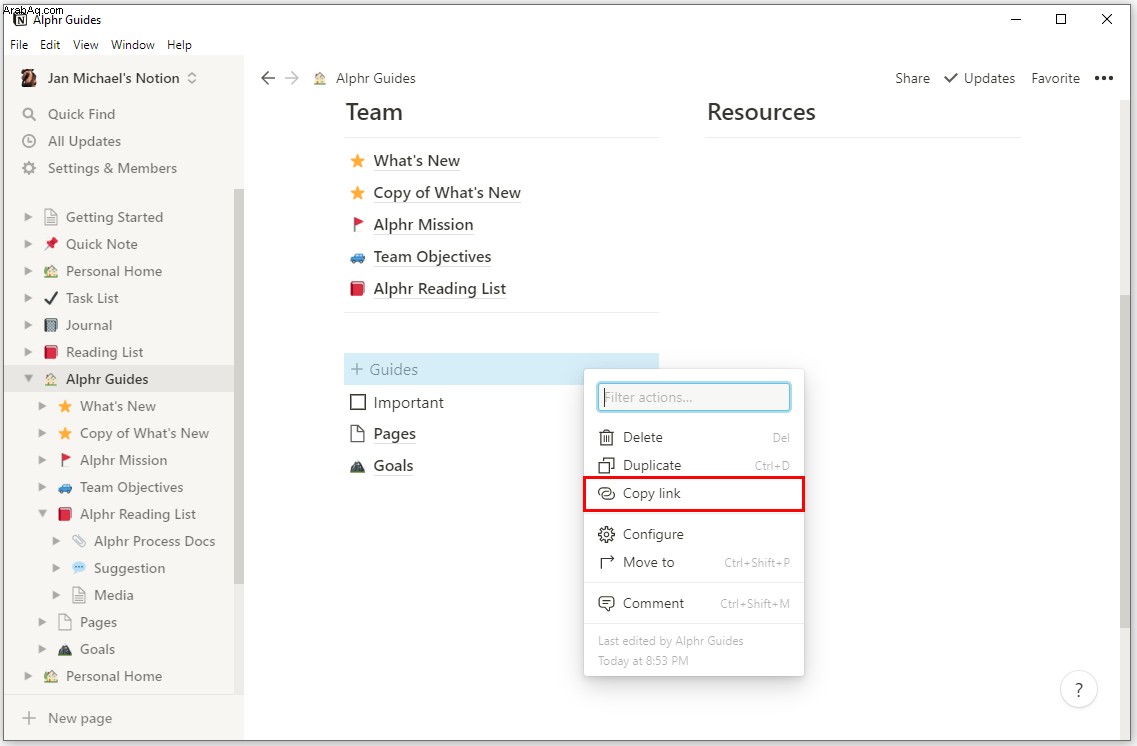Click the plus icon next to Guides
The height and width of the screenshot is (746, 1137).
click(x=357, y=369)
